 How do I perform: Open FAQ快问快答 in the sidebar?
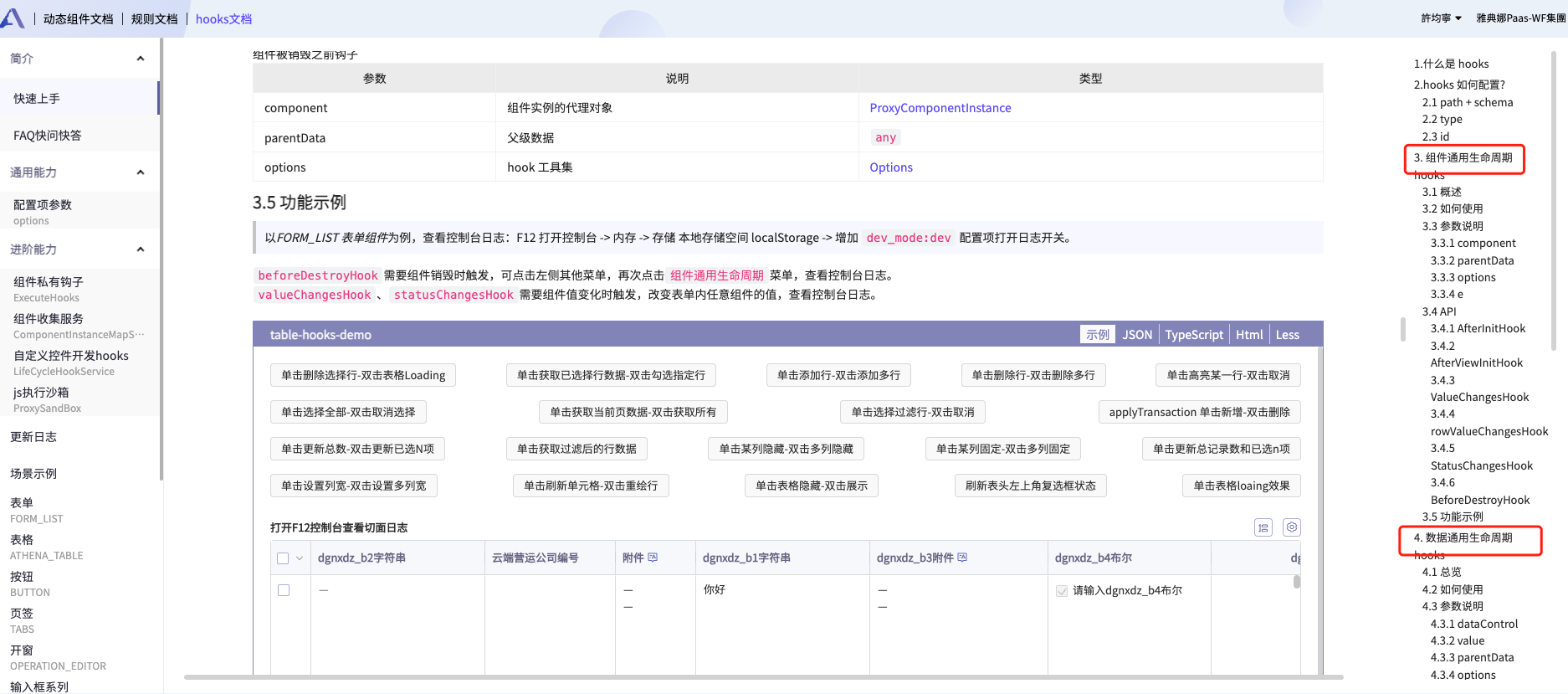point(79,136)
